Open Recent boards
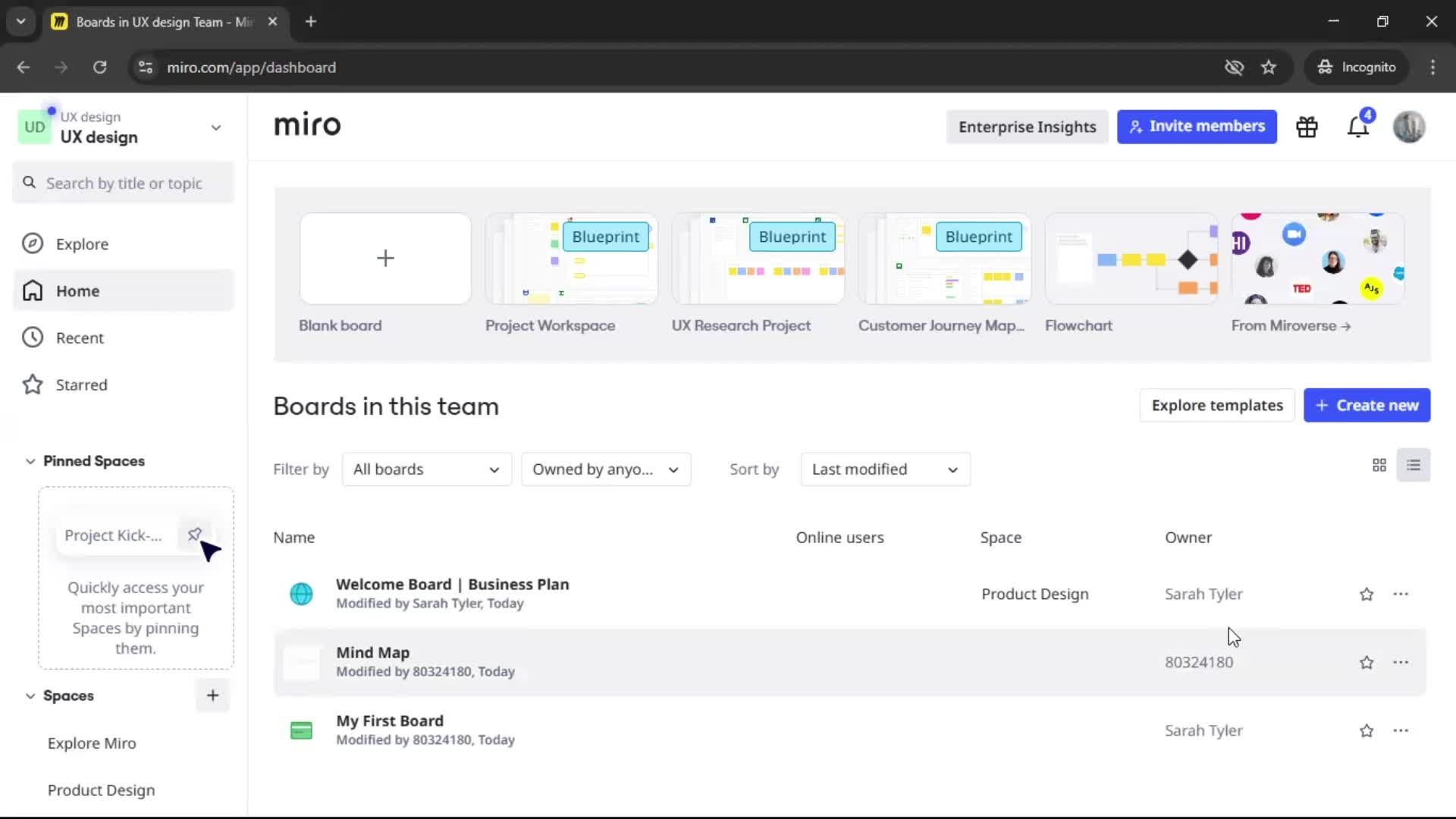 [124, 337]
